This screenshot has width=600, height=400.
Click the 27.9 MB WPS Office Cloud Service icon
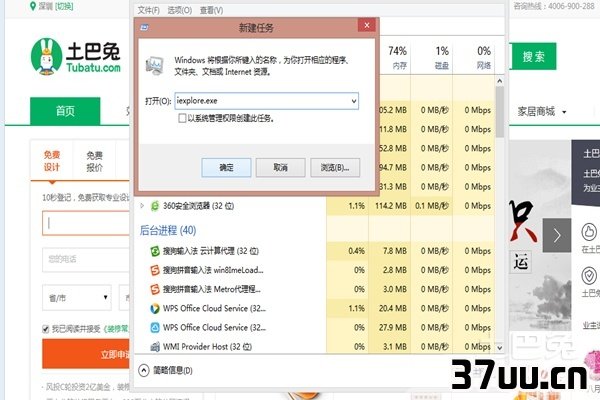coord(155,328)
